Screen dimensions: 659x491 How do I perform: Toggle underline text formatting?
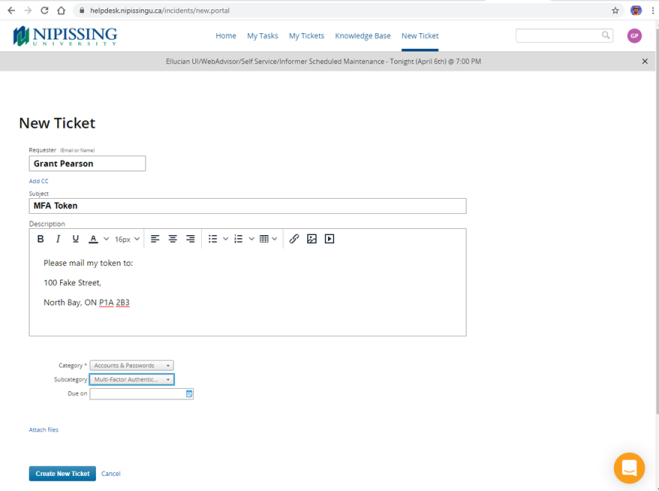[75, 239]
